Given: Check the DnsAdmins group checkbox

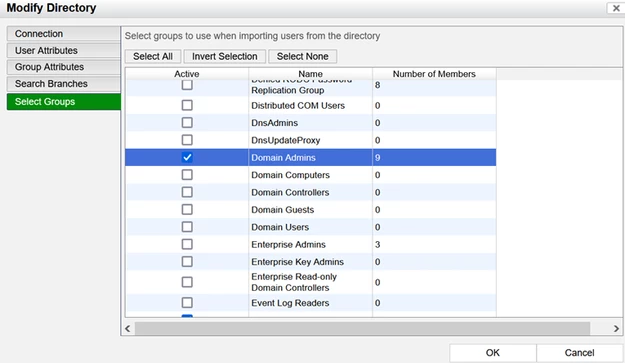Looking at the screenshot, I should pyautogui.click(x=187, y=122).
